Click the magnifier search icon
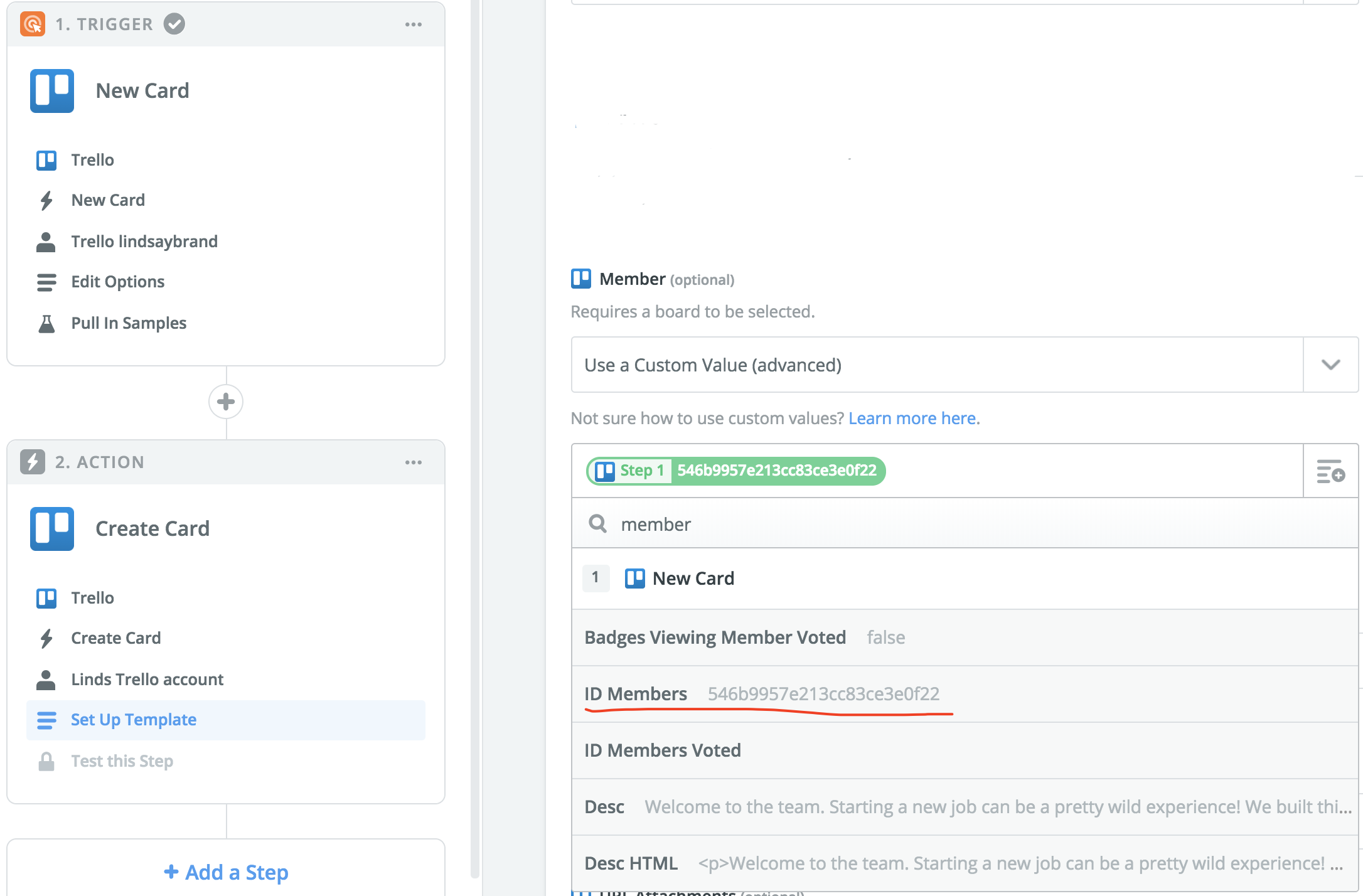 (x=598, y=524)
